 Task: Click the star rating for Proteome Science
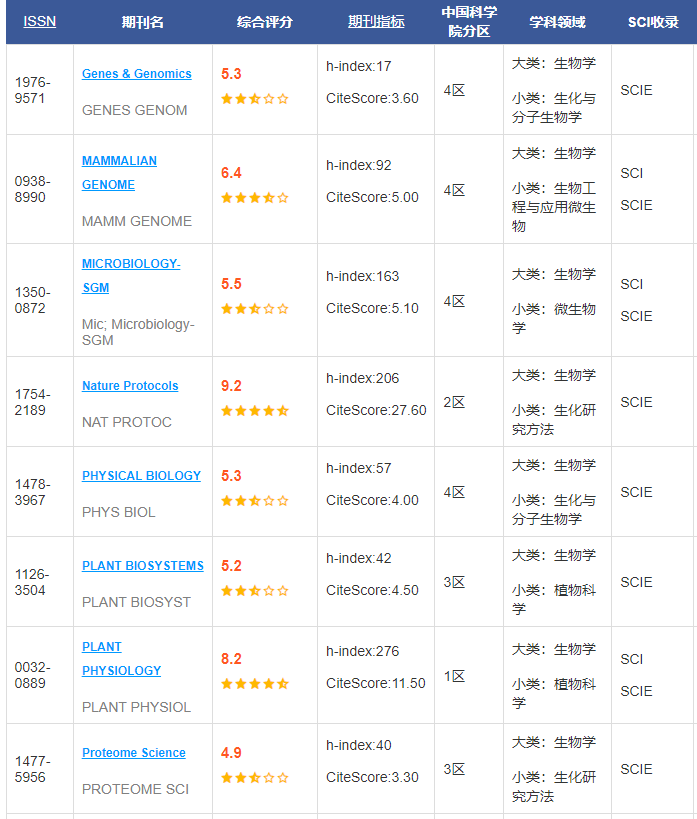254,778
